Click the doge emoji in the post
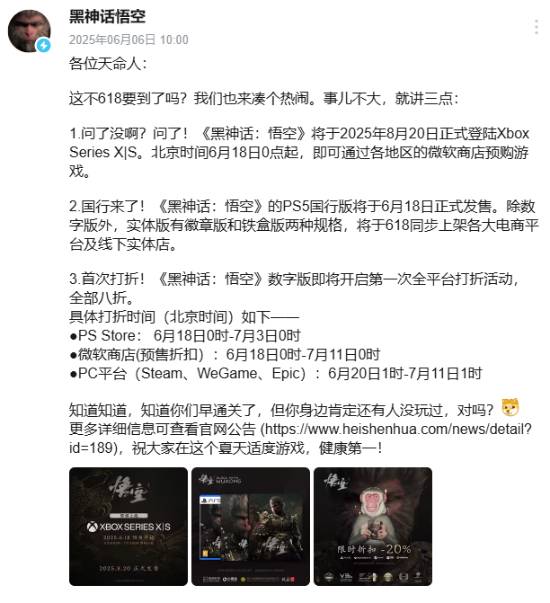The image size is (550, 603). (510, 408)
